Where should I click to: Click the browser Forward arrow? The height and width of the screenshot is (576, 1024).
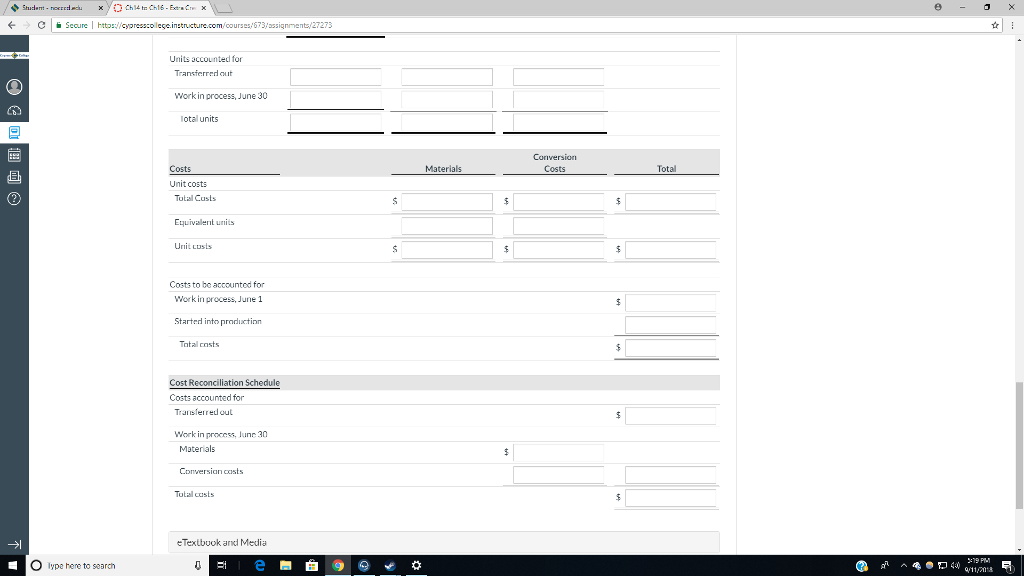click(x=26, y=25)
